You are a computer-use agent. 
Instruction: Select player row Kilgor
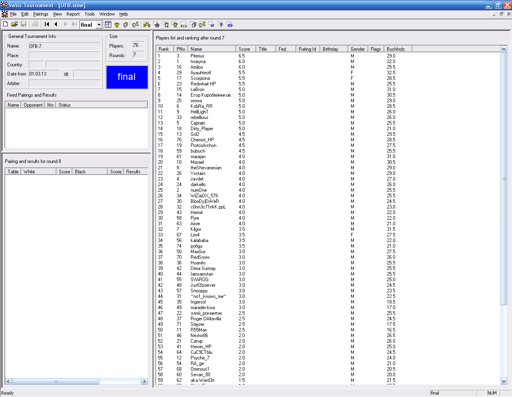[x=328, y=229]
